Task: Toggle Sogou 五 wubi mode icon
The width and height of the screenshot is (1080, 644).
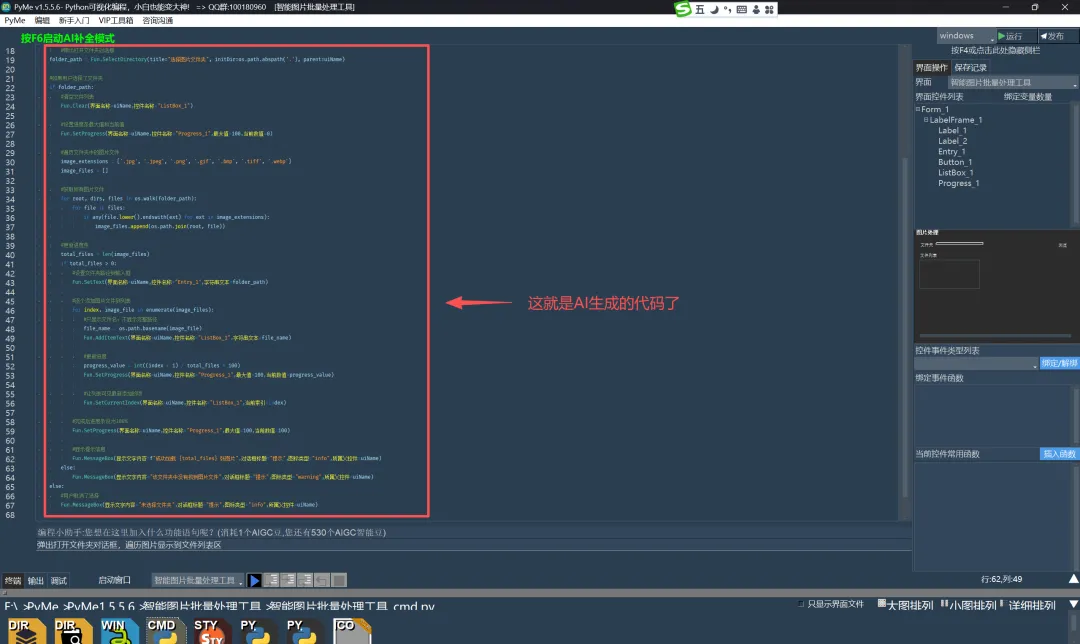Action: 700,9
